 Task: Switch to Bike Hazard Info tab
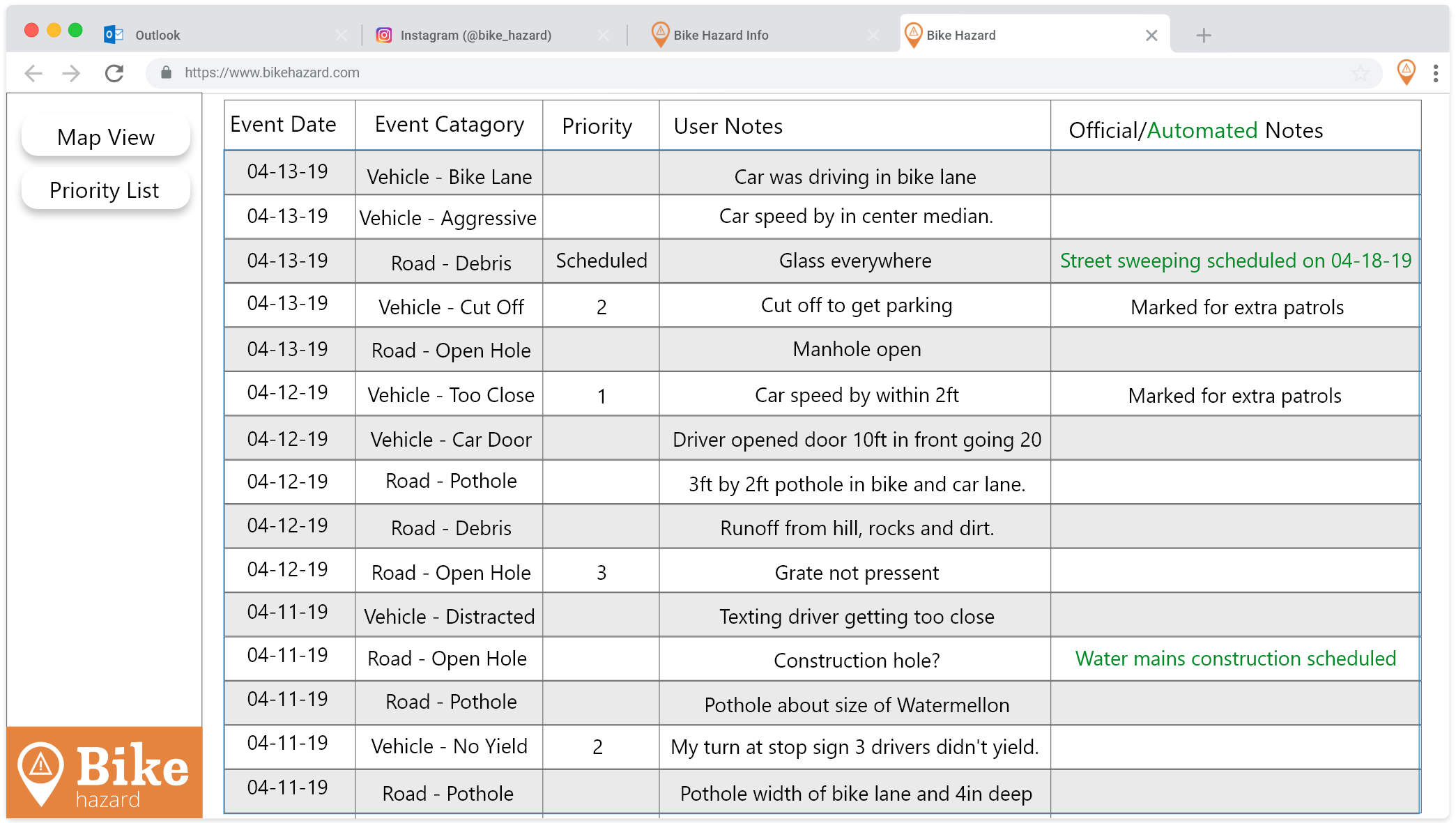(720, 36)
